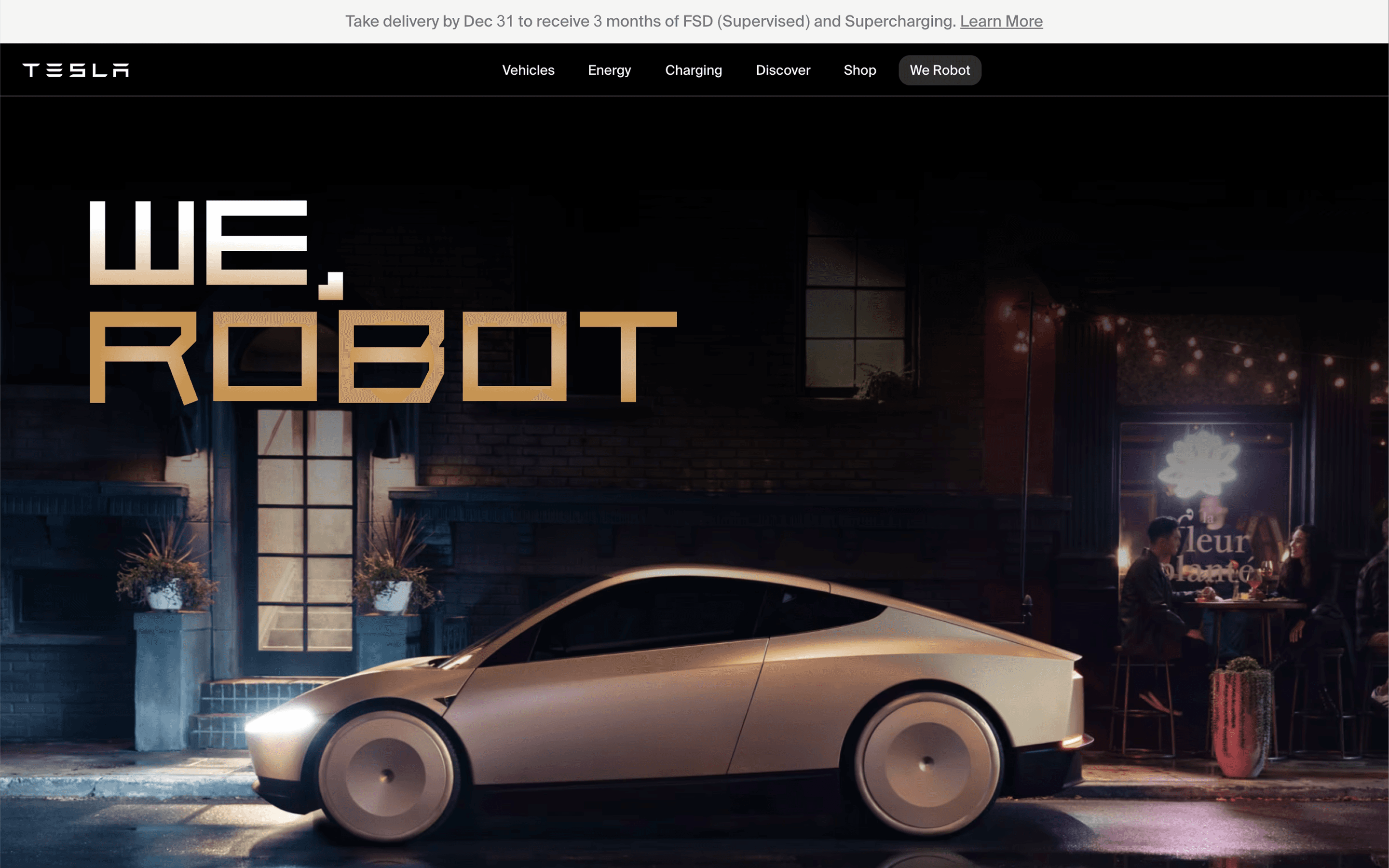Image resolution: width=1389 pixels, height=868 pixels.
Task: Follow the Learn More link in banner
Action: 1001,21
